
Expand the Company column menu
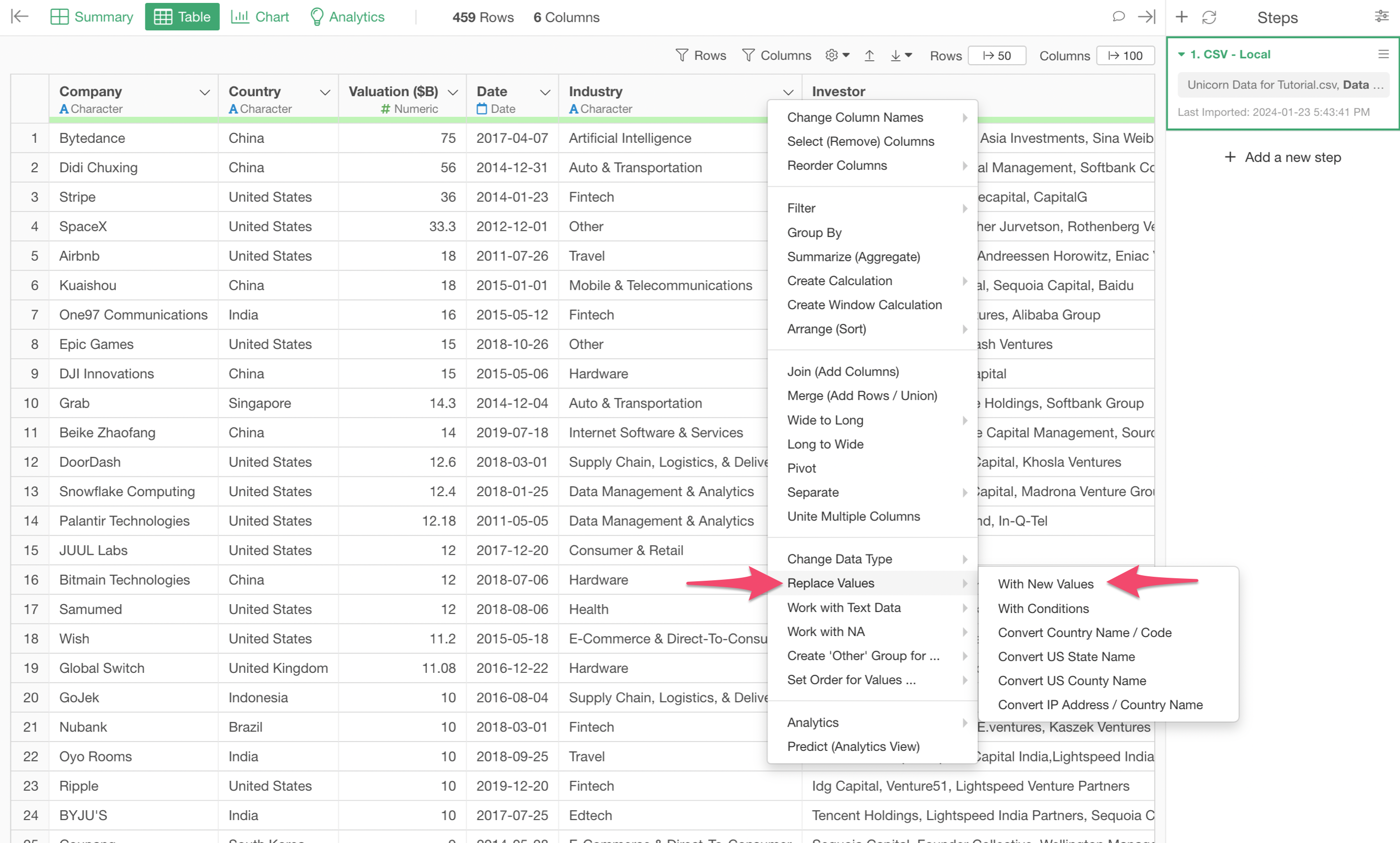[204, 92]
